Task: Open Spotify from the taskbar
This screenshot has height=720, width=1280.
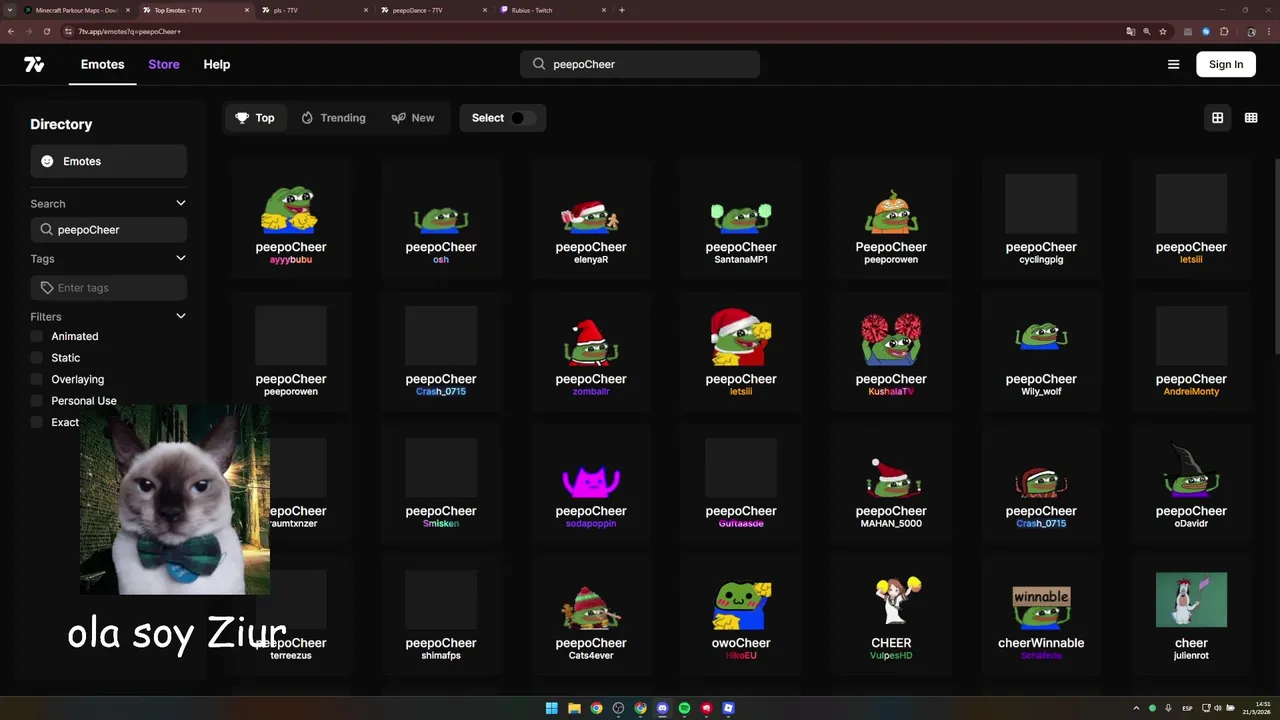Action: click(684, 708)
